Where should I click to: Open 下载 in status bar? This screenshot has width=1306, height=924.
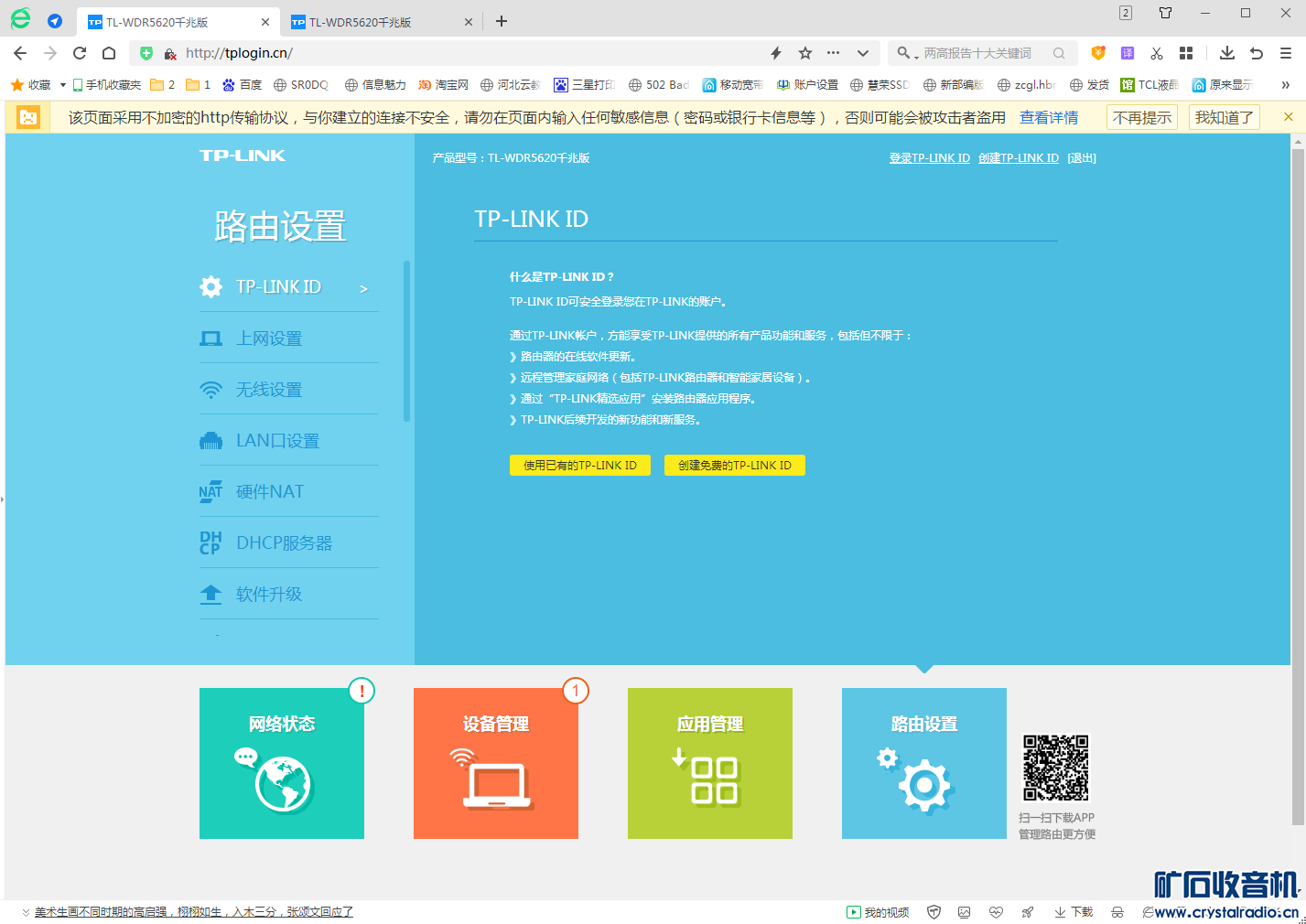click(1074, 912)
